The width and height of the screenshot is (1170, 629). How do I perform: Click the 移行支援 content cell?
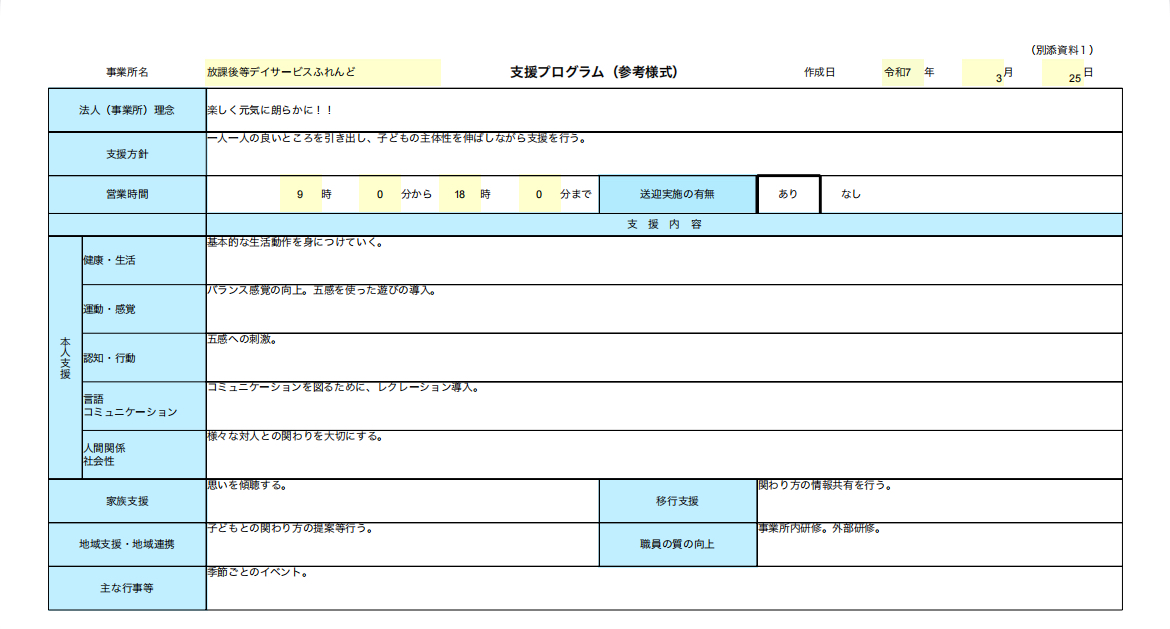click(939, 501)
